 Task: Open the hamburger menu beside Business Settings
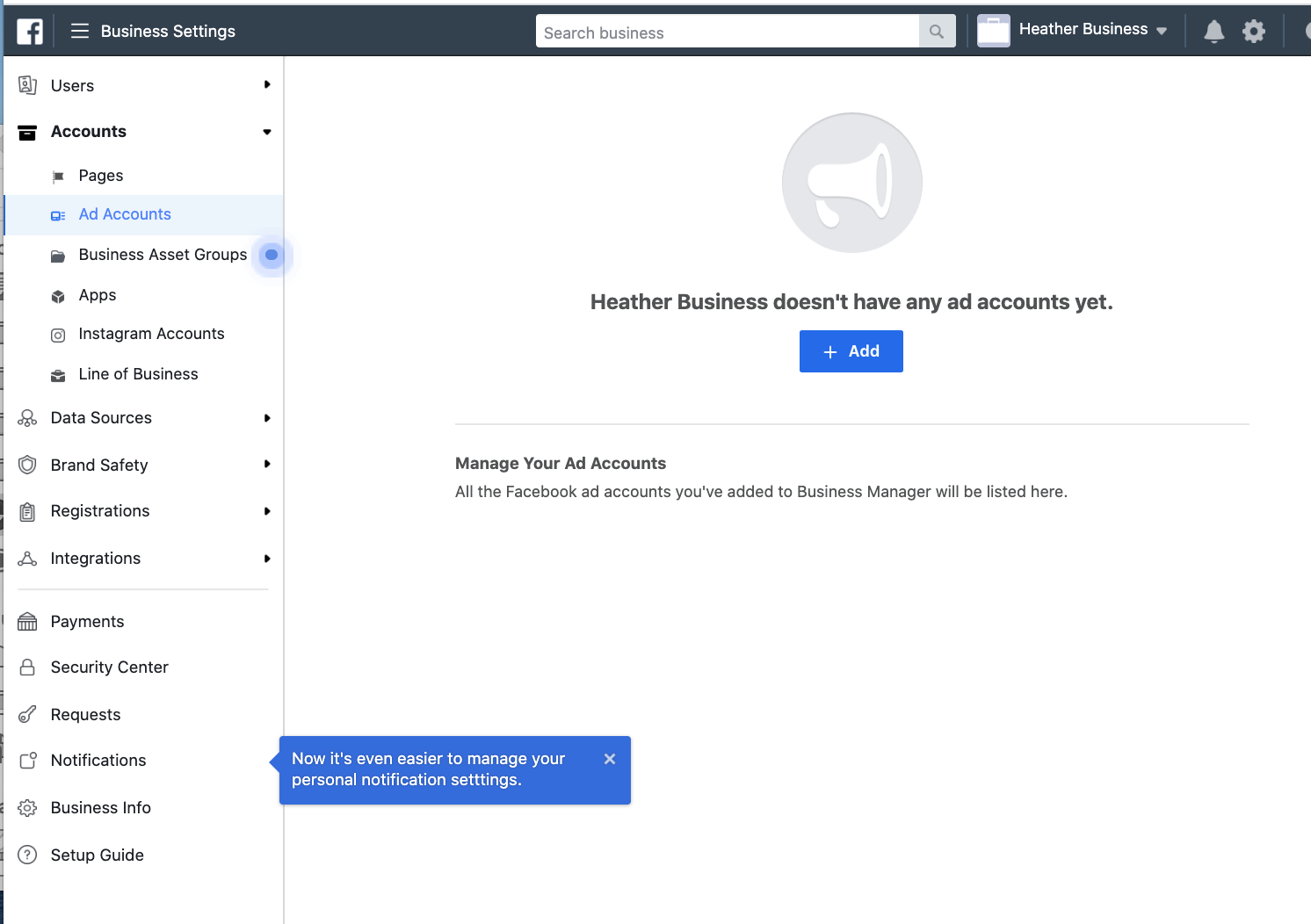coord(80,32)
